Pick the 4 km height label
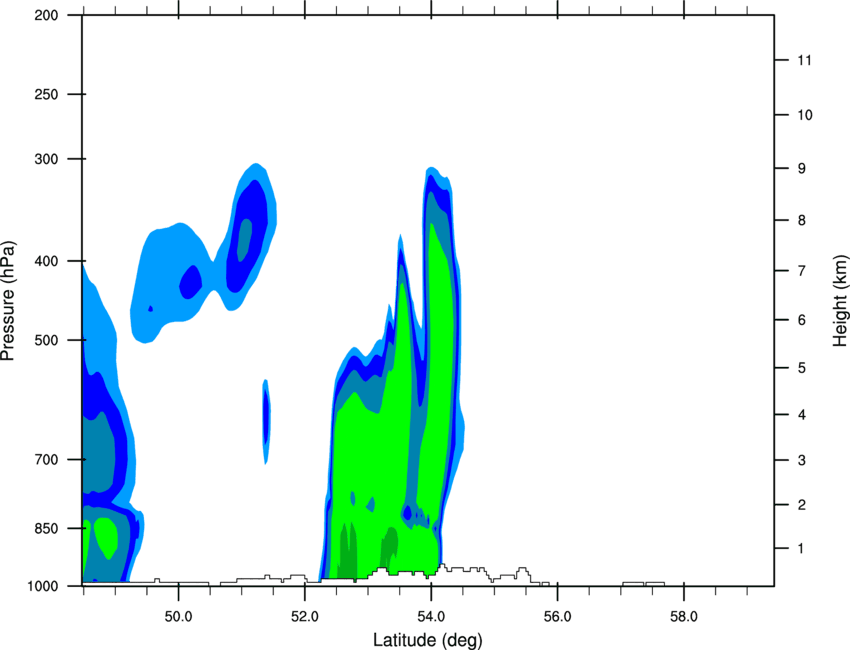The width and height of the screenshot is (850, 650). point(802,415)
